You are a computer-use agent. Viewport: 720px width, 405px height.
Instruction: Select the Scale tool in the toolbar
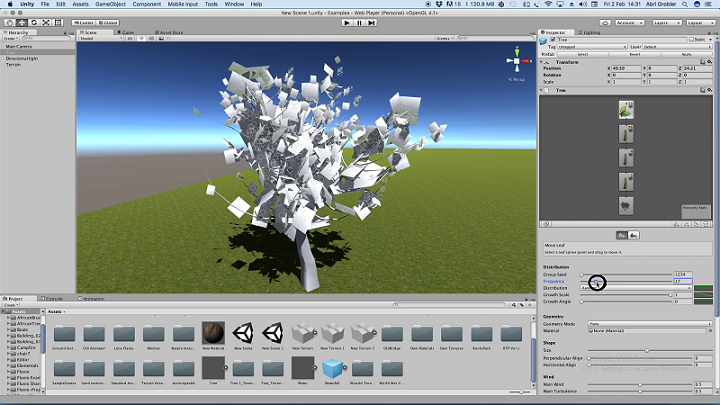(46, 22)
